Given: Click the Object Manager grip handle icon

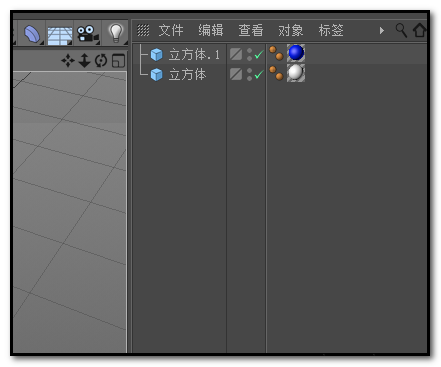Looking at the screenshot, I should (143, 30).
